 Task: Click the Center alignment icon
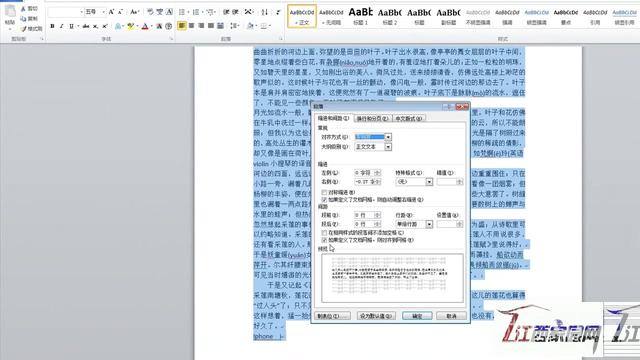[191, 26]
